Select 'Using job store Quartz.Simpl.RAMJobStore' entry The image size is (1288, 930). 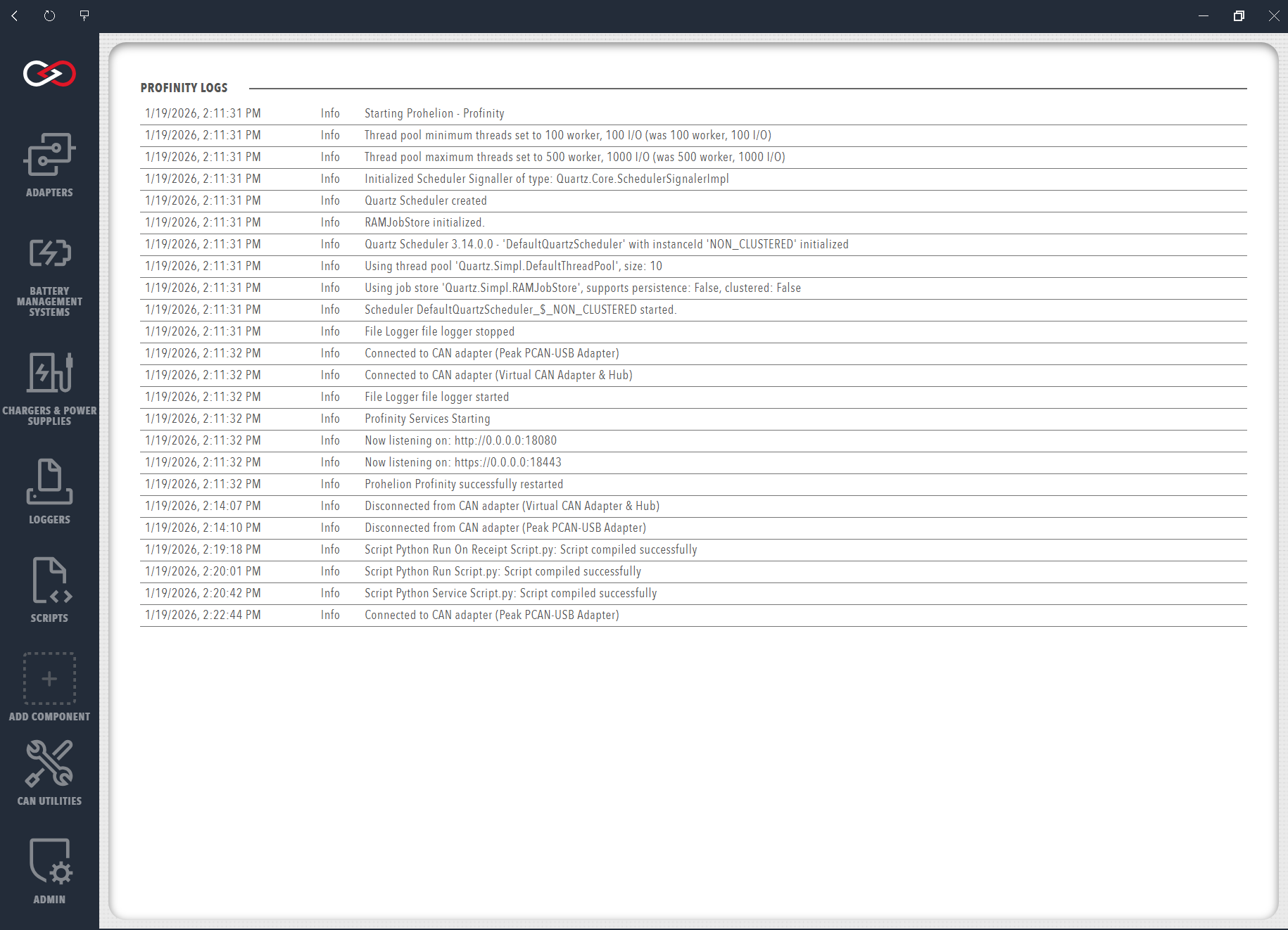click(x=693, y=288)
